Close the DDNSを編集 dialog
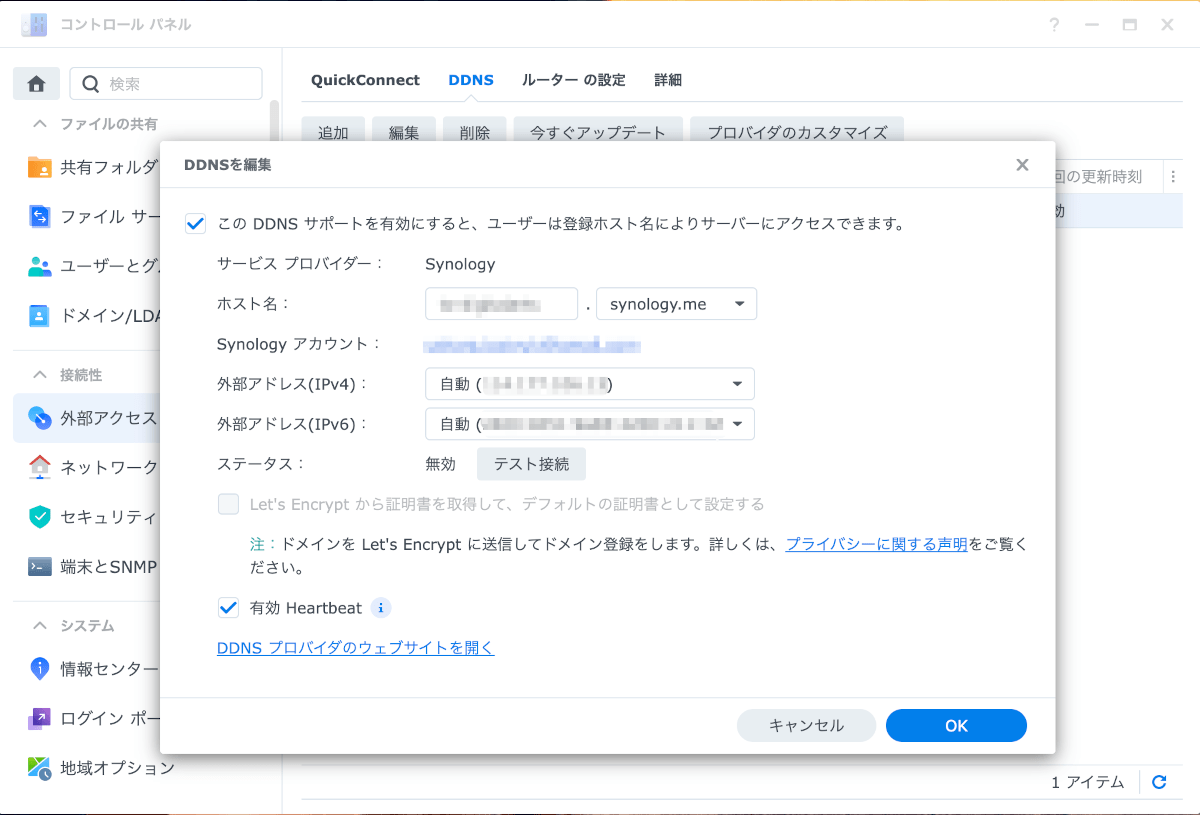The image size is (1200, 815). 1022,165
